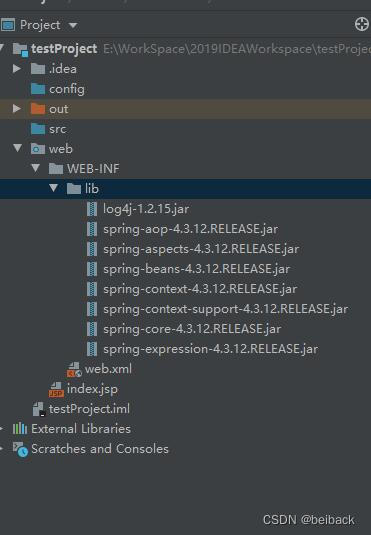Click the testProject root module name
This screenshot has width=371, height=535.
click(x=64, y=49)
